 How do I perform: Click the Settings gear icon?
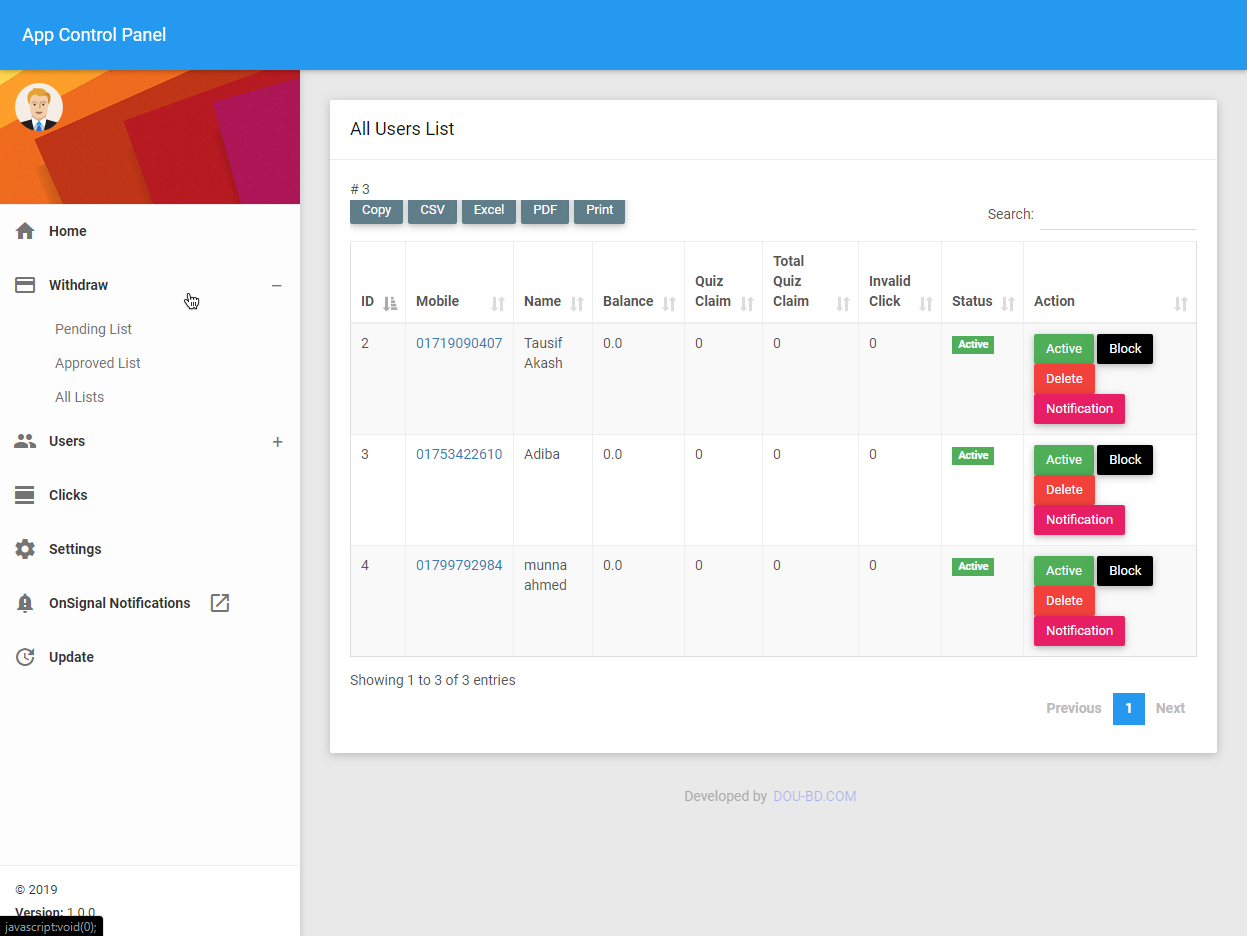25,549
